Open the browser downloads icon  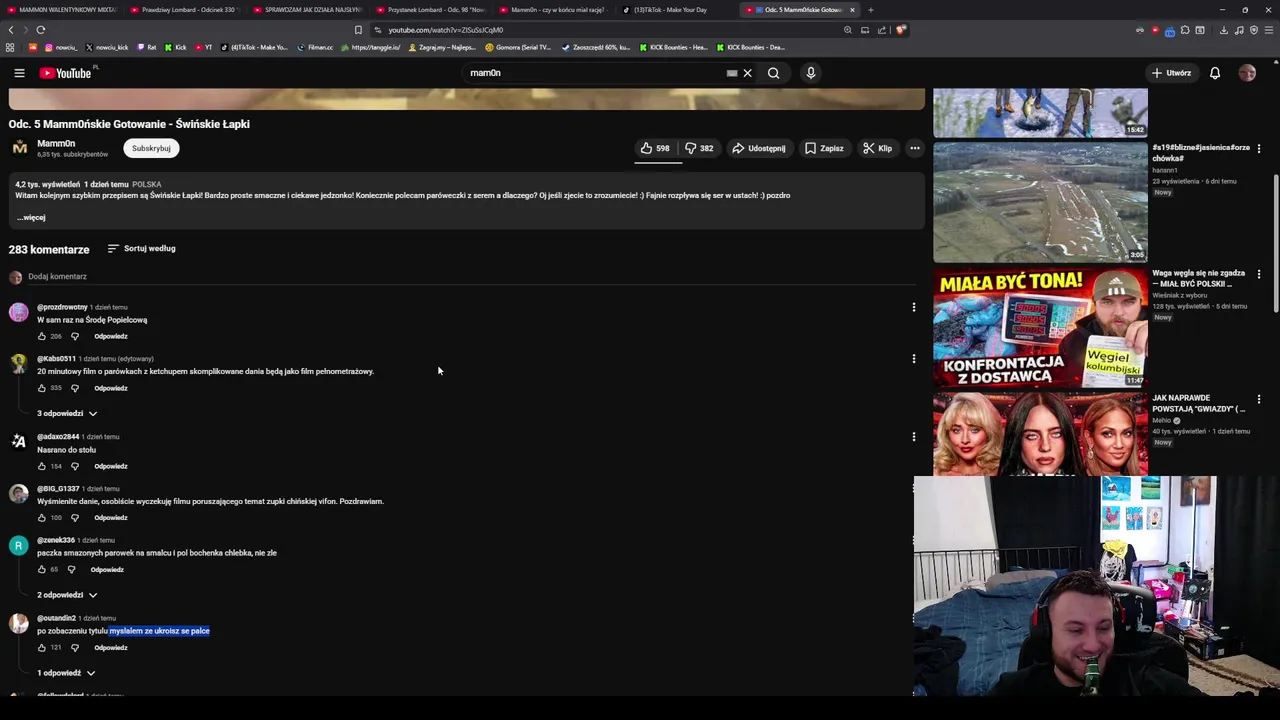(x=1223, y=30)
